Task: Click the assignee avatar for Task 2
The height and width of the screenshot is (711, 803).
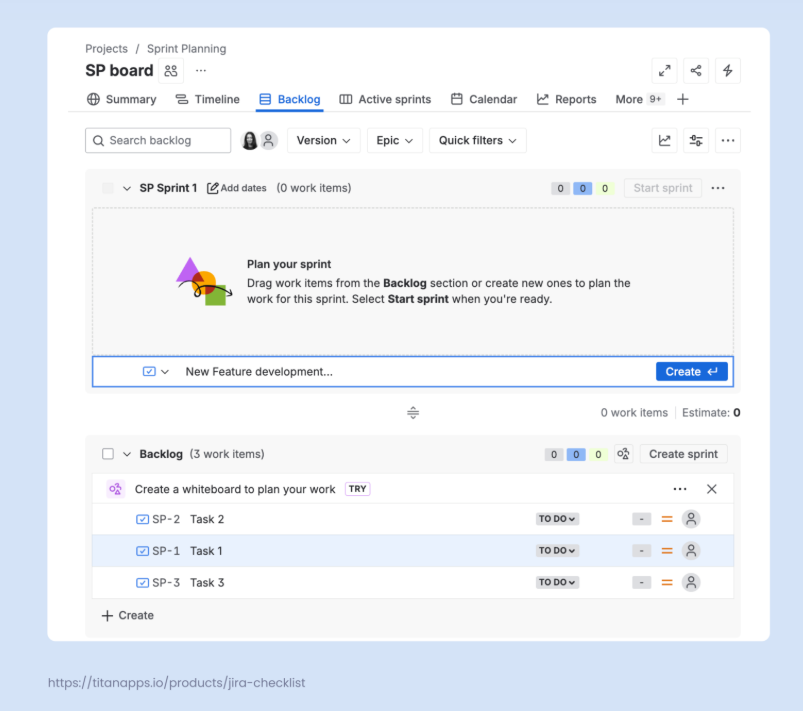Action: pyautogui.click(x=691, y=519)
